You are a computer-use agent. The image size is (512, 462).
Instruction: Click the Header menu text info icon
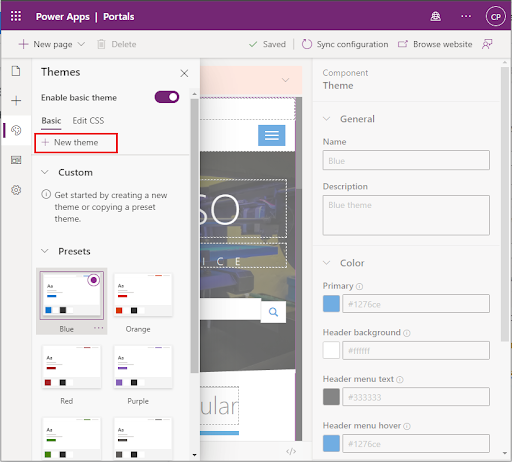tap(400, 380)
